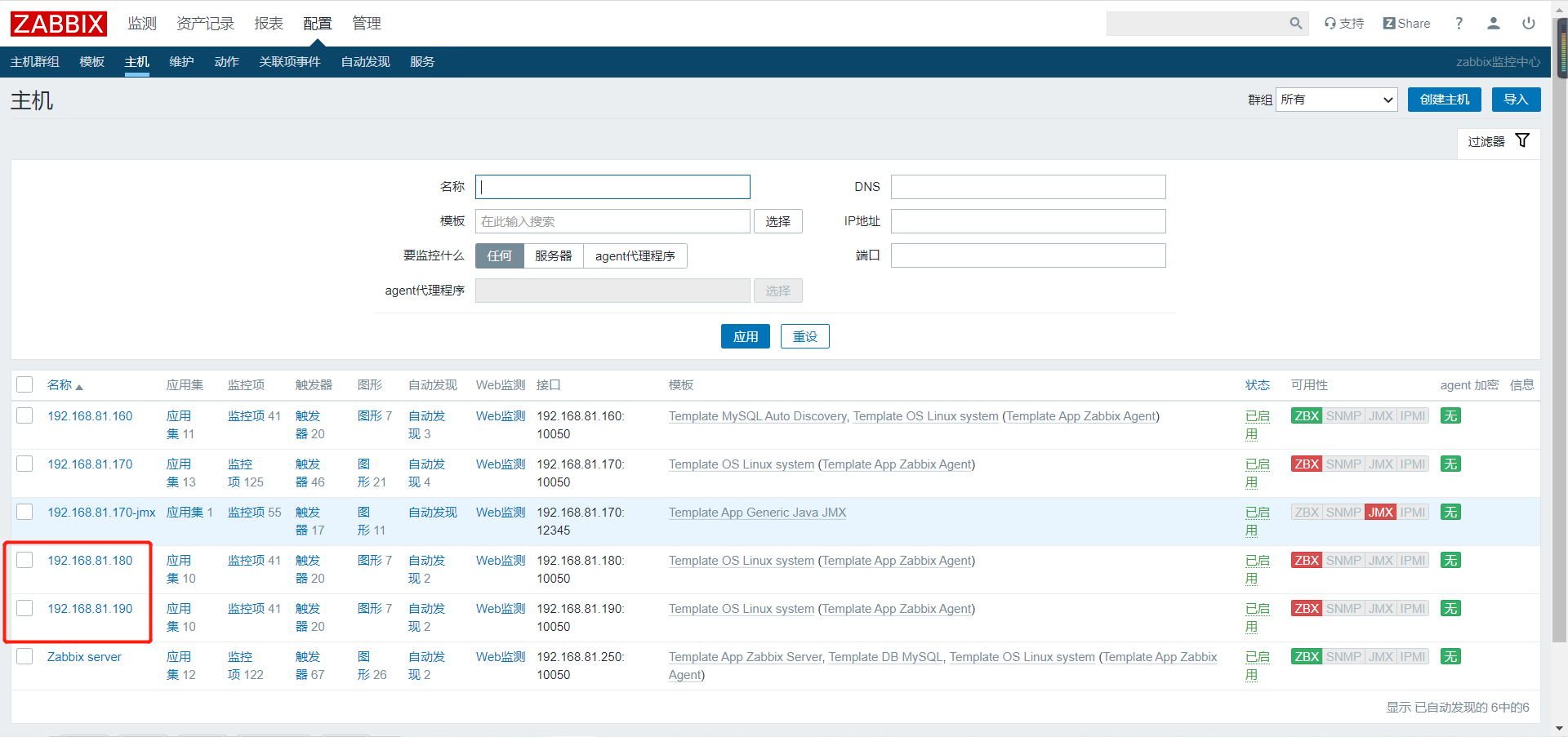Click the 应用 filter button
Viewport: 1568px width, 737px height.
click(x=746, y=336)
